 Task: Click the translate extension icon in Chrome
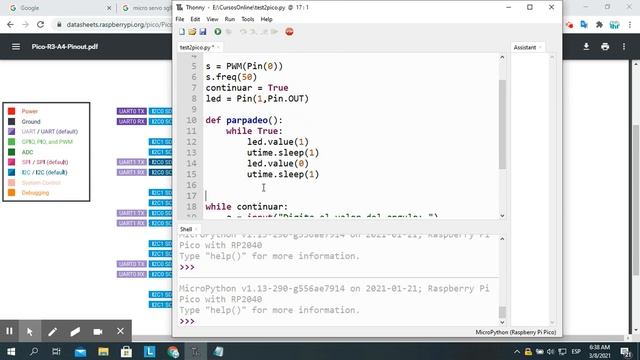[584, 25]
